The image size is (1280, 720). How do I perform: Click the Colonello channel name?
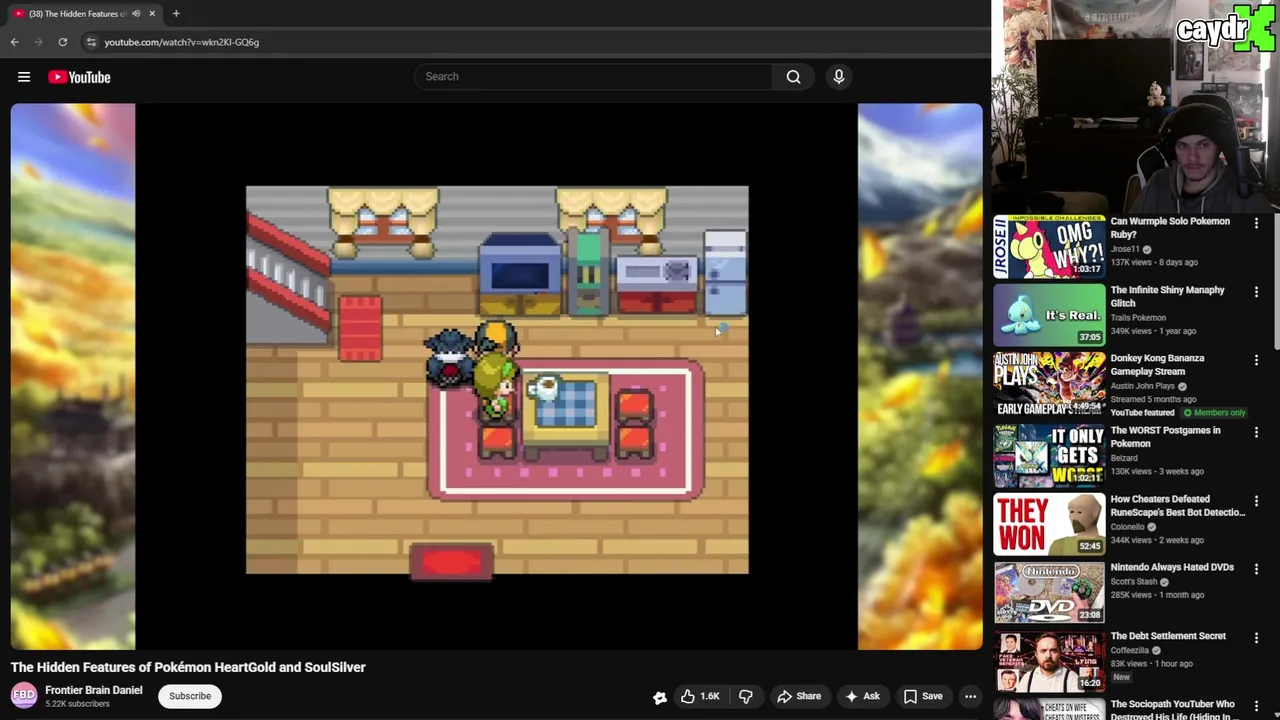point(1128,527)
